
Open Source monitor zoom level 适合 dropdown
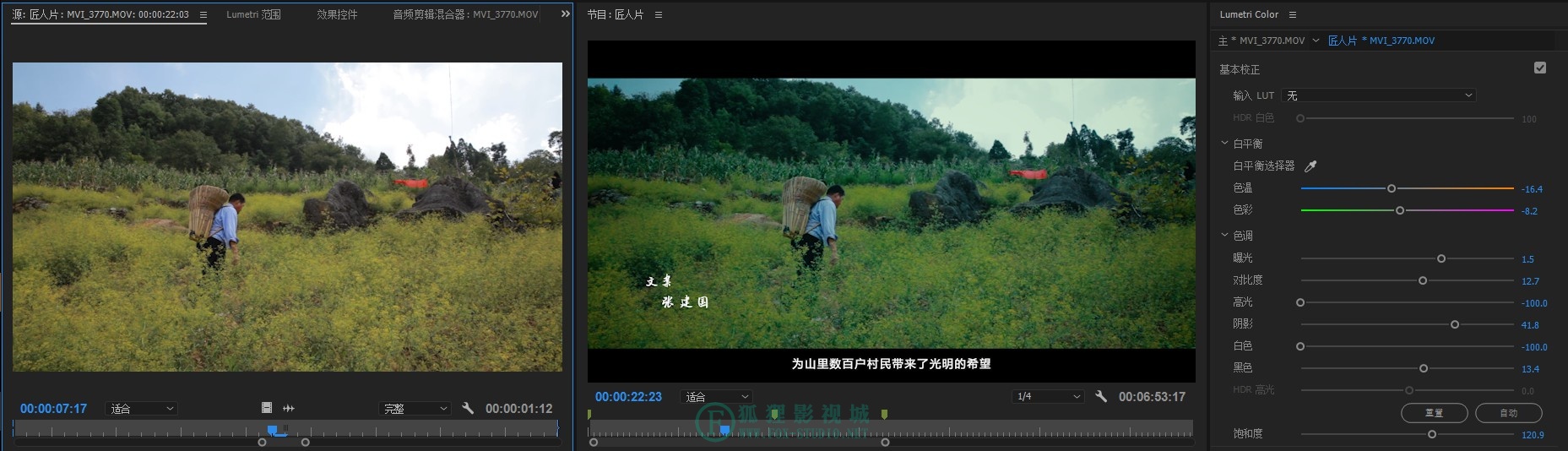[x=142, y=408]
